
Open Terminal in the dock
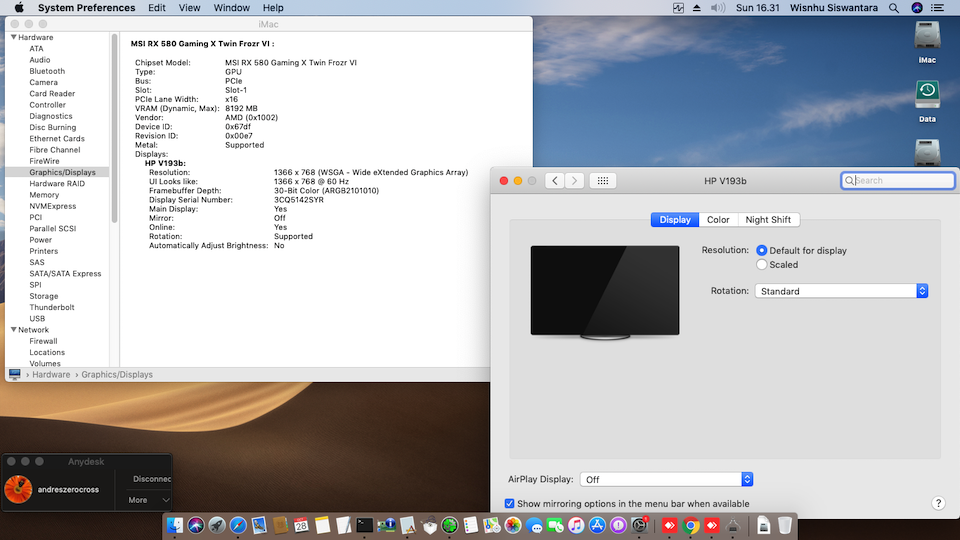(365, 525)
